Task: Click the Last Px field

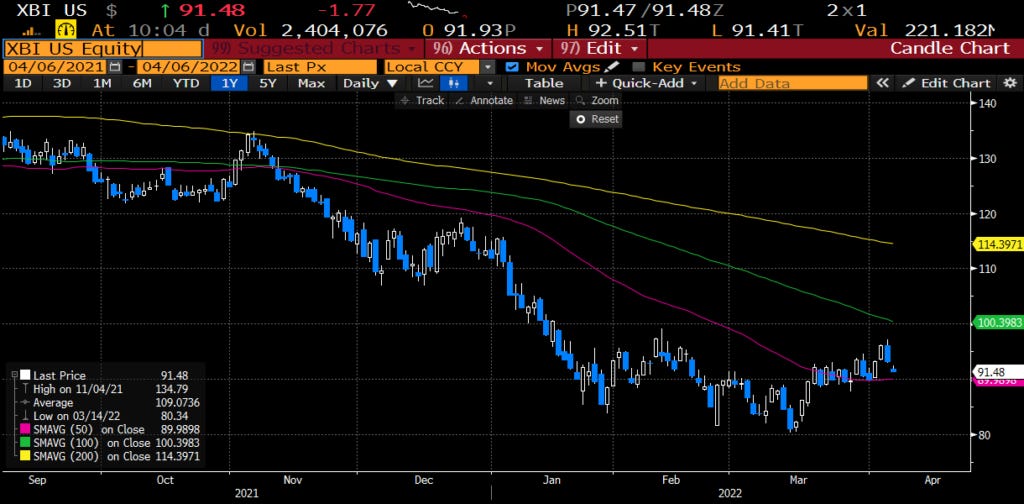Action: 320,67
